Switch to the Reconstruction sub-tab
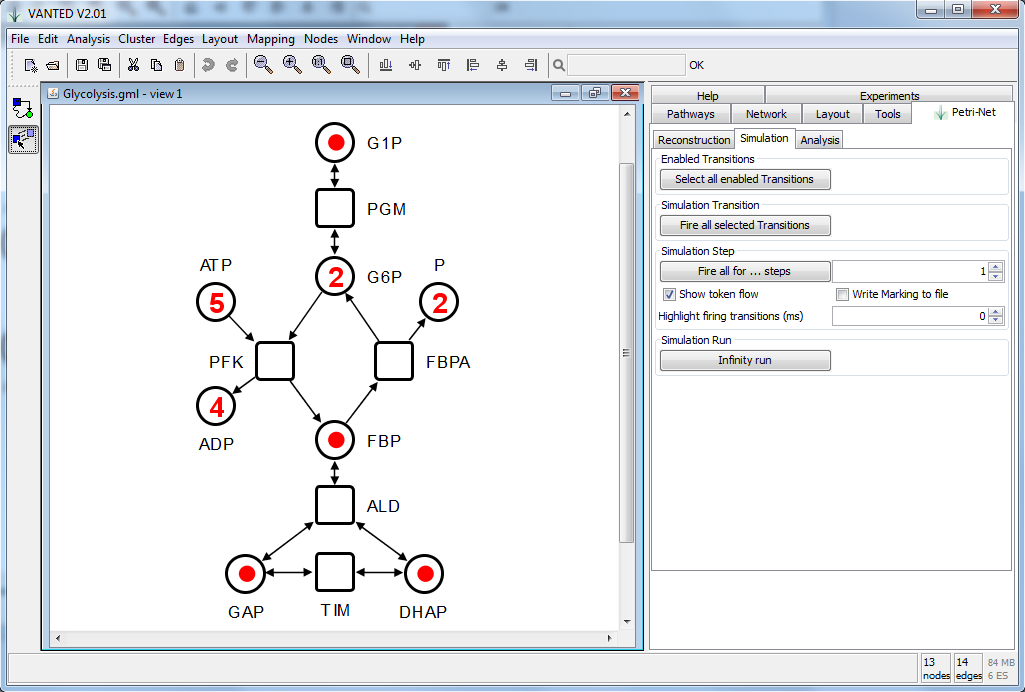Image resolution: width=1025 pixels, height=692 pixels. [694, 140]
